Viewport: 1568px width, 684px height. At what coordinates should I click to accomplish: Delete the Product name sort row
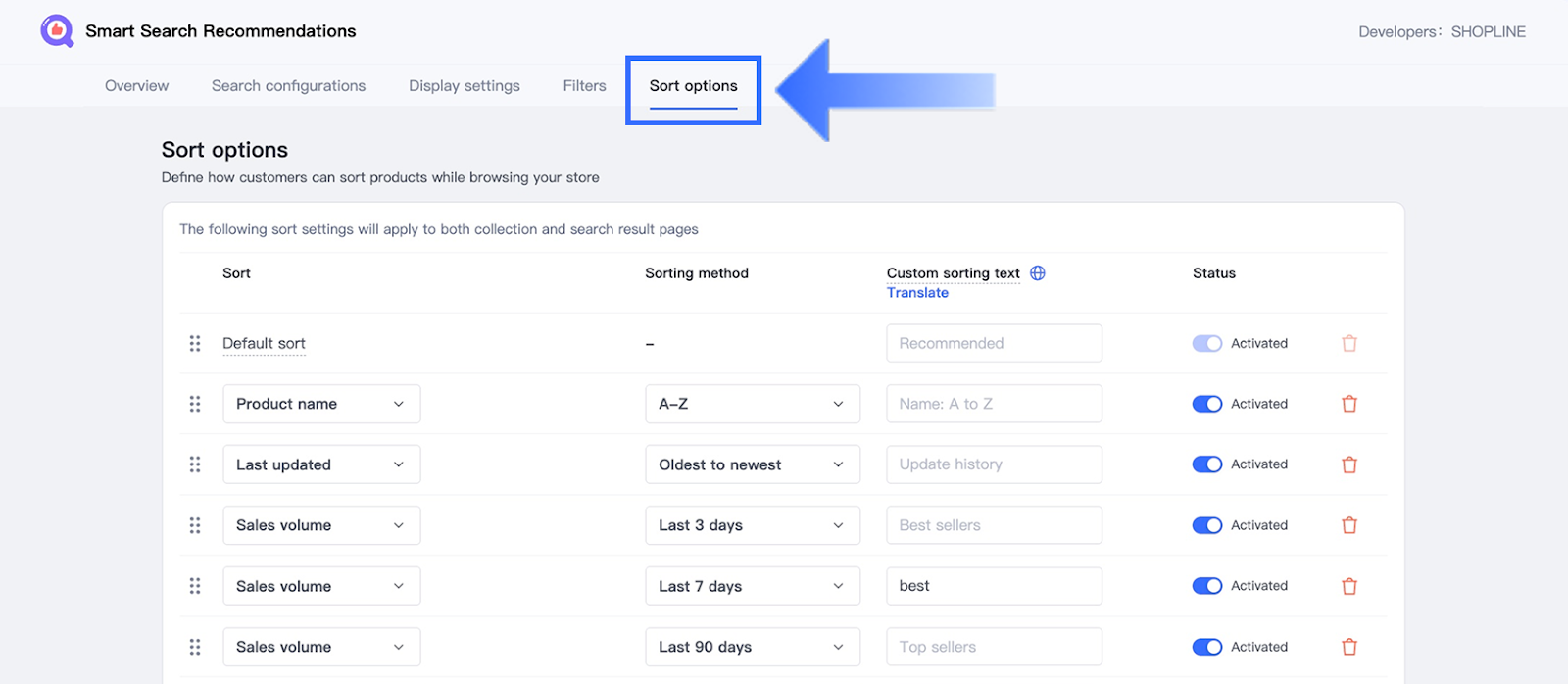[1349, 404]
